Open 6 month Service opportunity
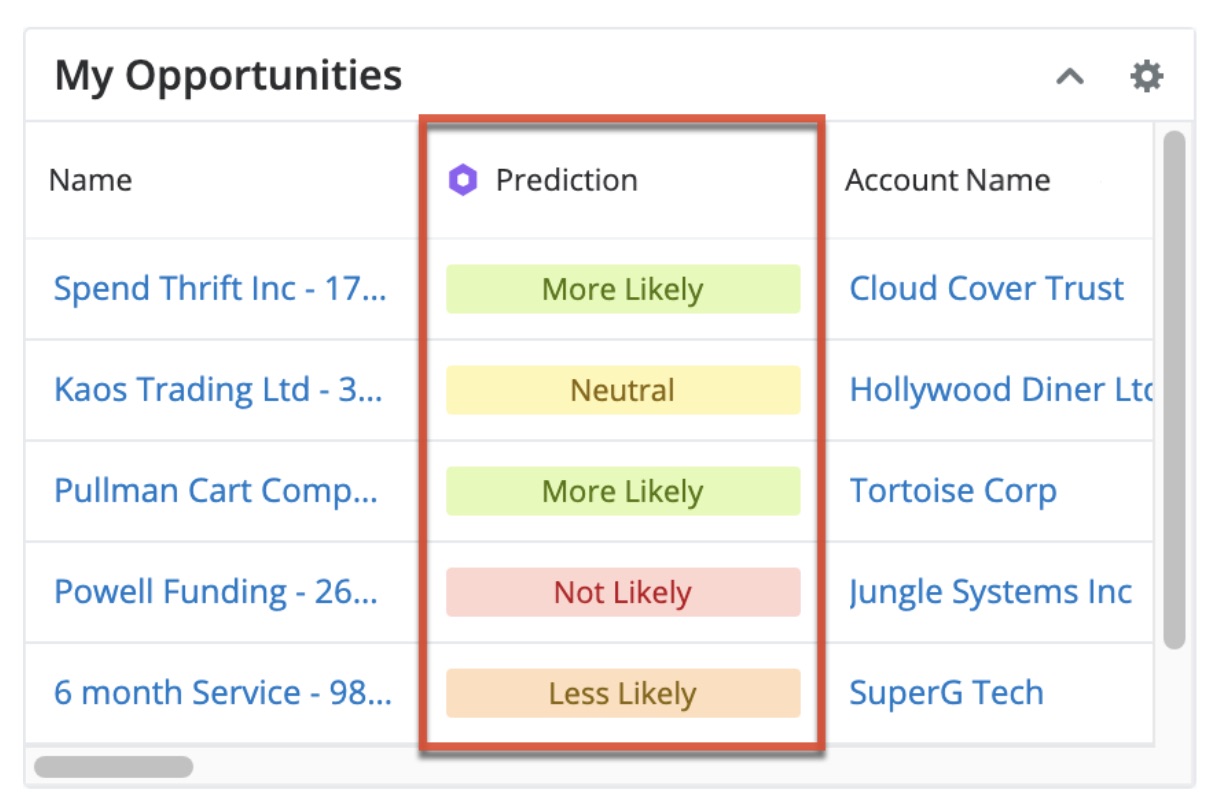Viewport: 1214px width, 812px height. click(222, 693)
